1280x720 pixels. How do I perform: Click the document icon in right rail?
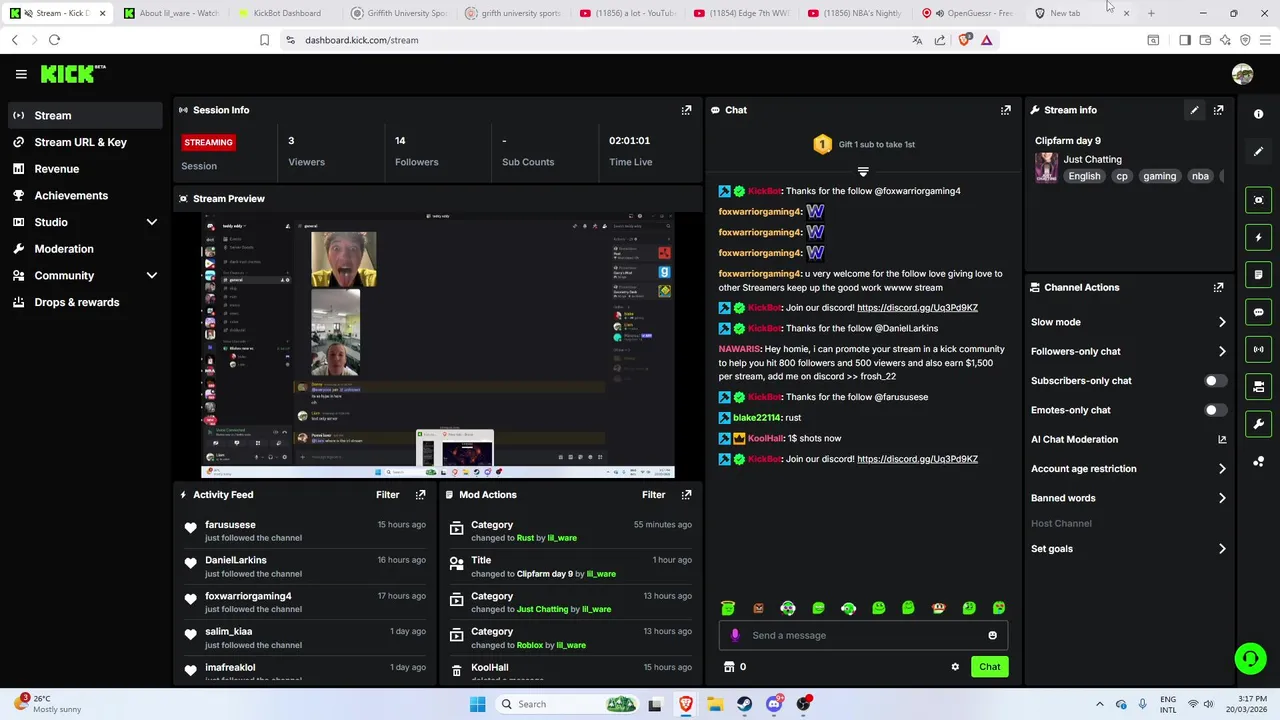[1259, 274]
